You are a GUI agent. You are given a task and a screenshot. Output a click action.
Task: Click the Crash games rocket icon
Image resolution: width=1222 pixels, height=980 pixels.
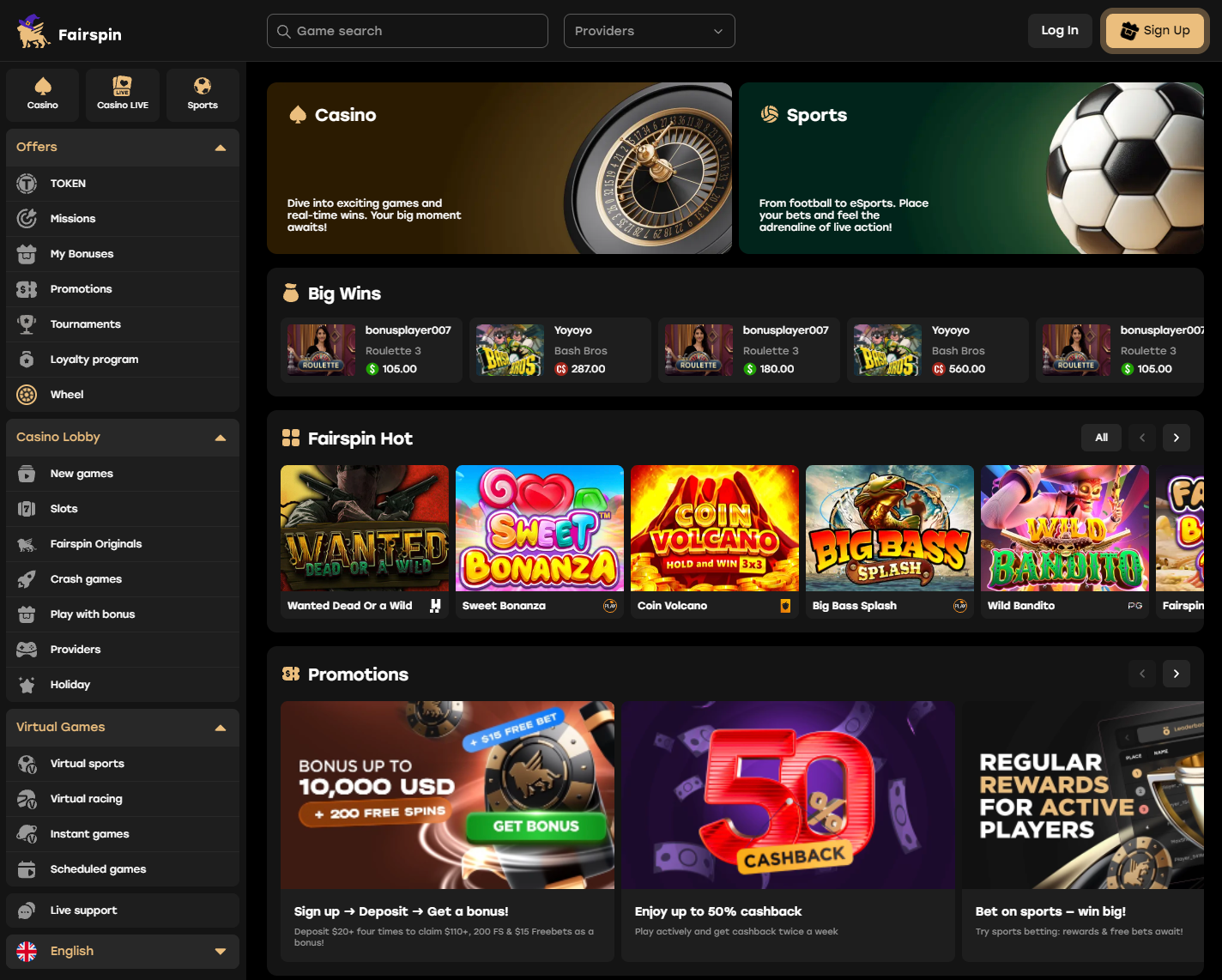click(x=27, y=579)
